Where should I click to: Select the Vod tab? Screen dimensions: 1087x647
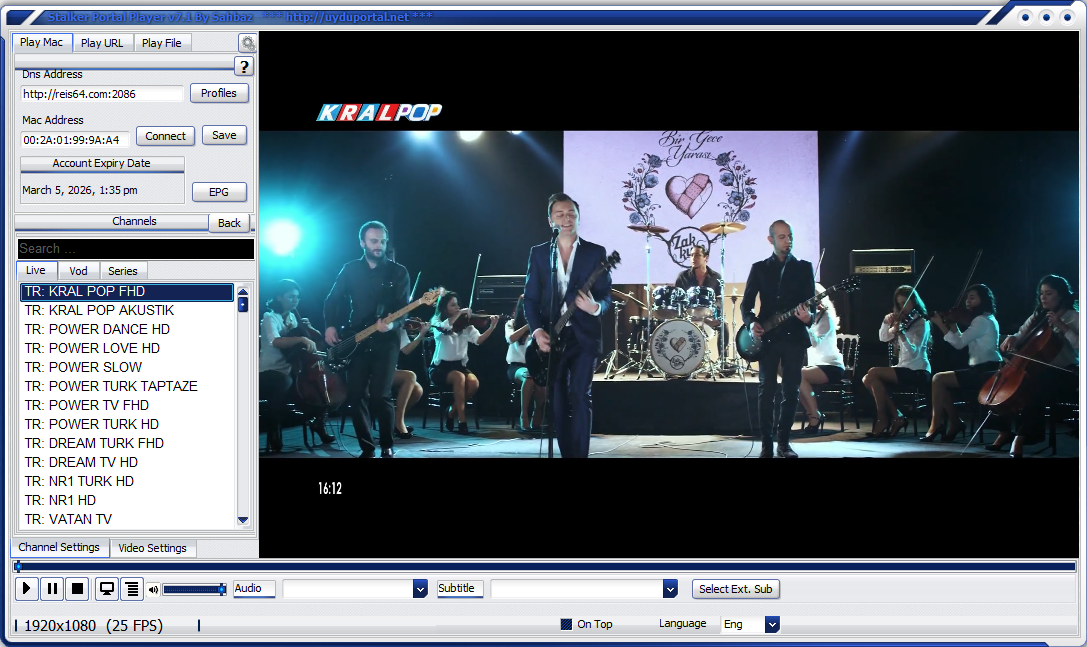coord(78,271)
